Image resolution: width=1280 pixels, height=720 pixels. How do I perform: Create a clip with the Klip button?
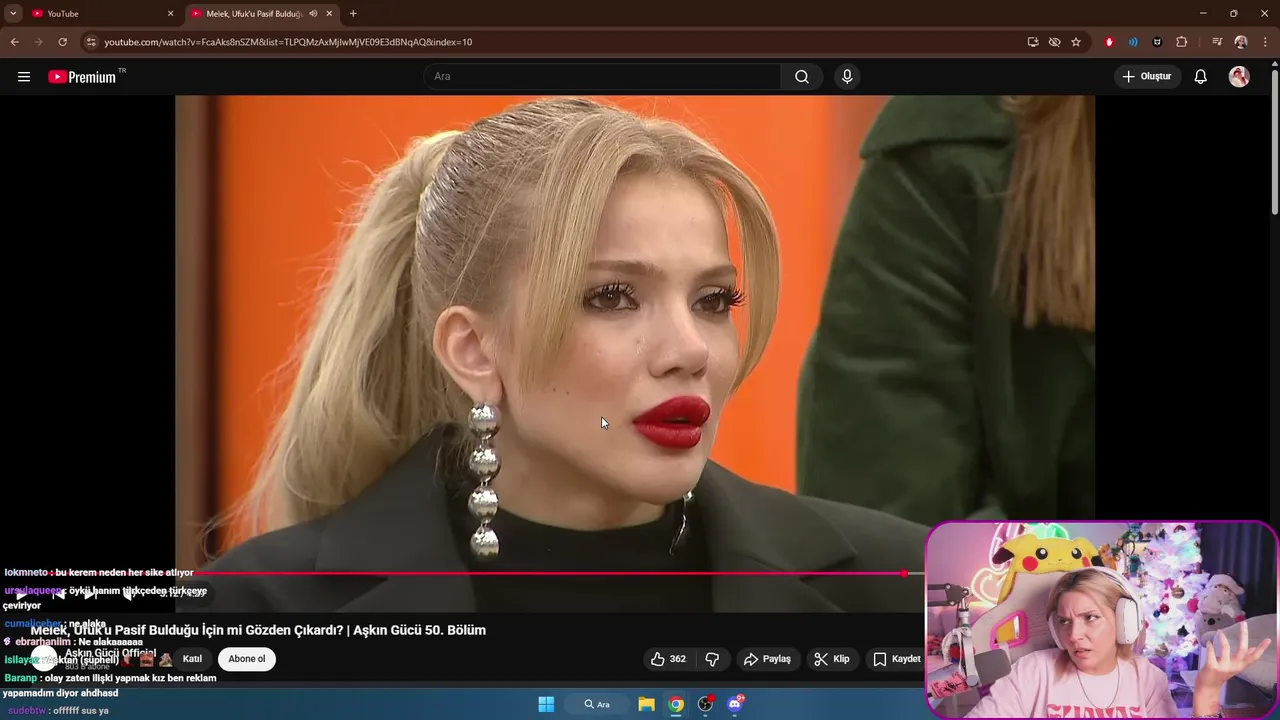tap(832, 659)
